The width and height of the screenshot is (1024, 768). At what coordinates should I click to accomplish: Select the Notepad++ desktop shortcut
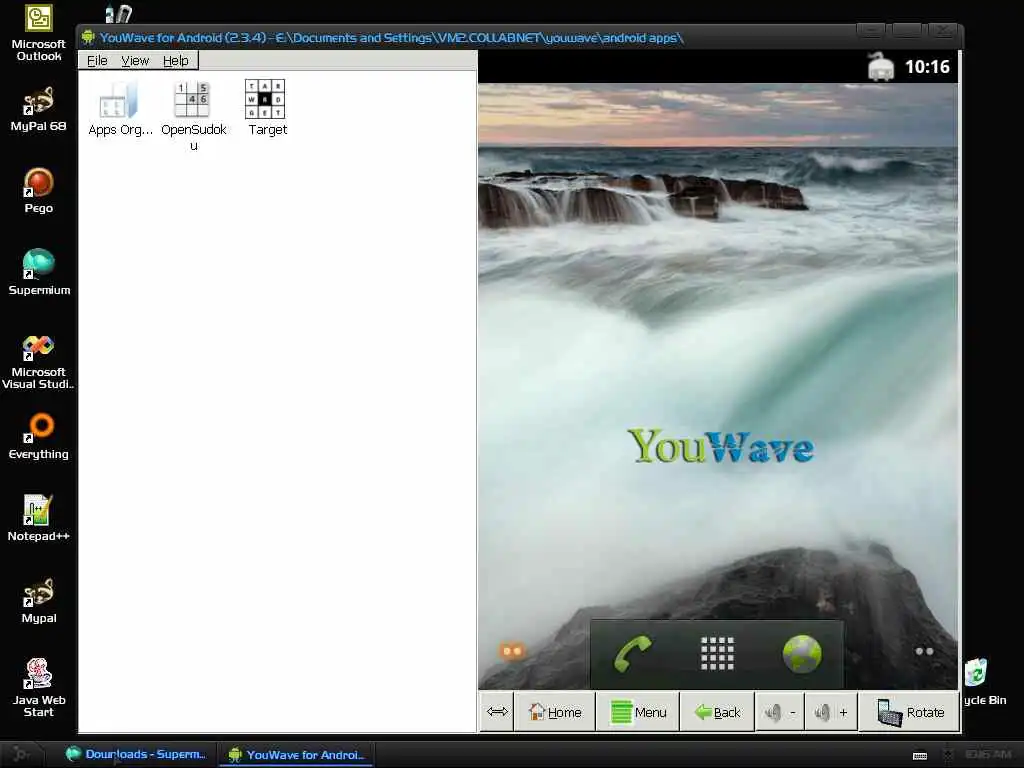pyautogui.click(x=39, y=519)
